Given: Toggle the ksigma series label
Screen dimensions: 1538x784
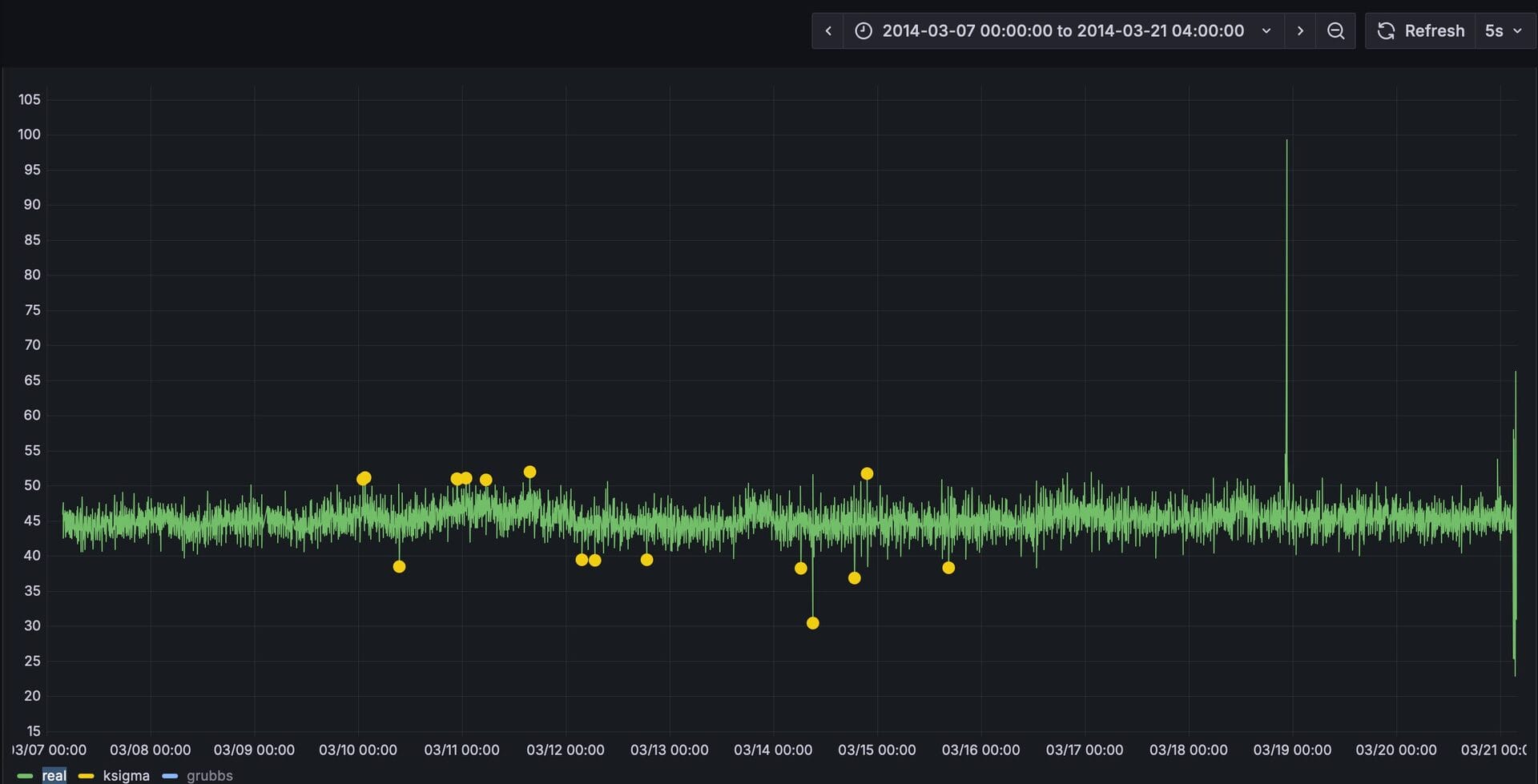Looking at the screenshot, I should pyautogui.click(x=126, y=775).
